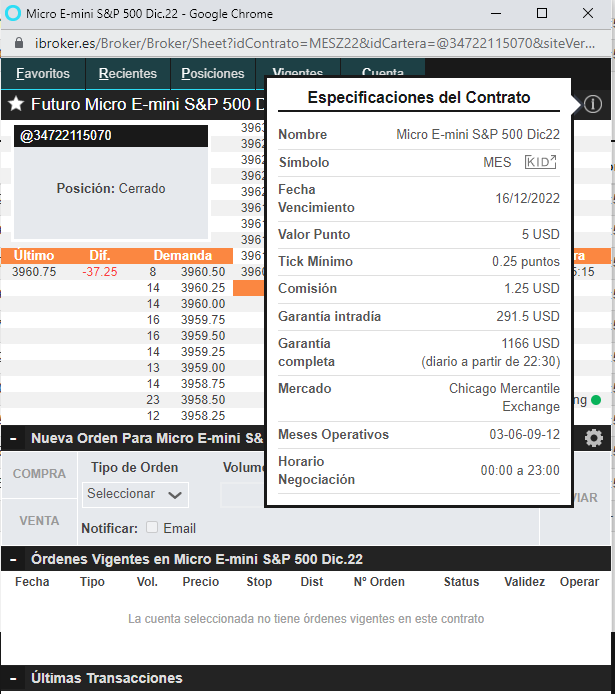This screenshot has height=694, width=615.
Task: Click the Tipo column header in orders table
Action: point(92,582)
